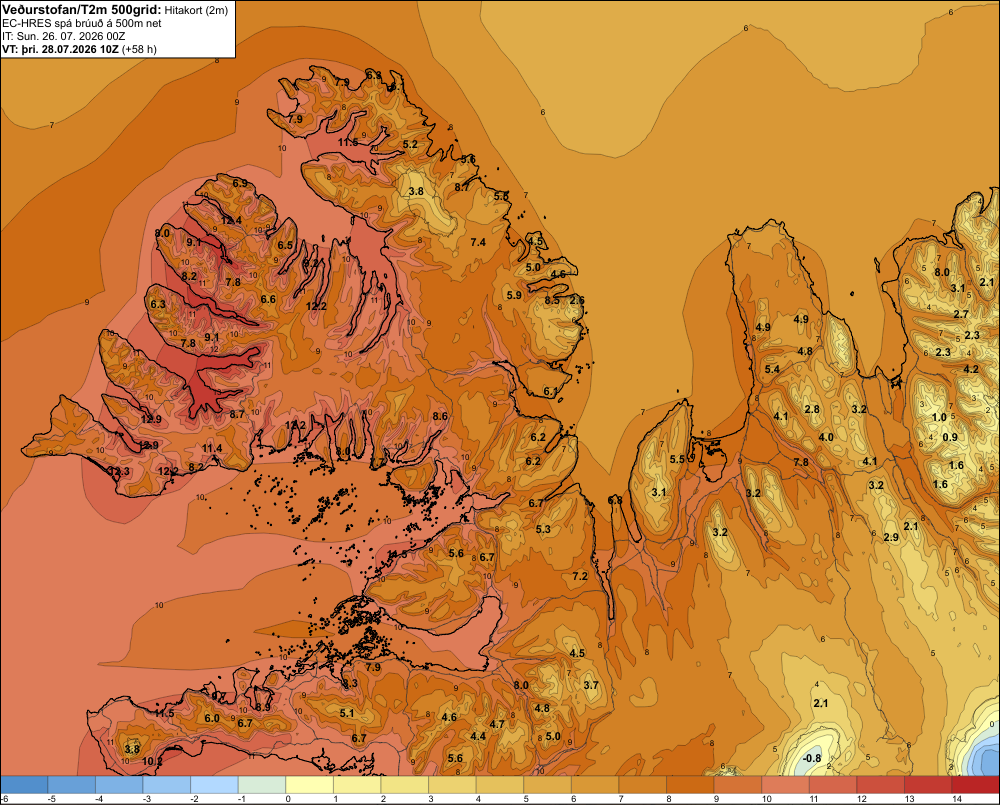Image resolution: width=1000 pixels, height=805 pixels.
Task: Select the 5.1 temperature reading
Action: click(x=347, y=713)
